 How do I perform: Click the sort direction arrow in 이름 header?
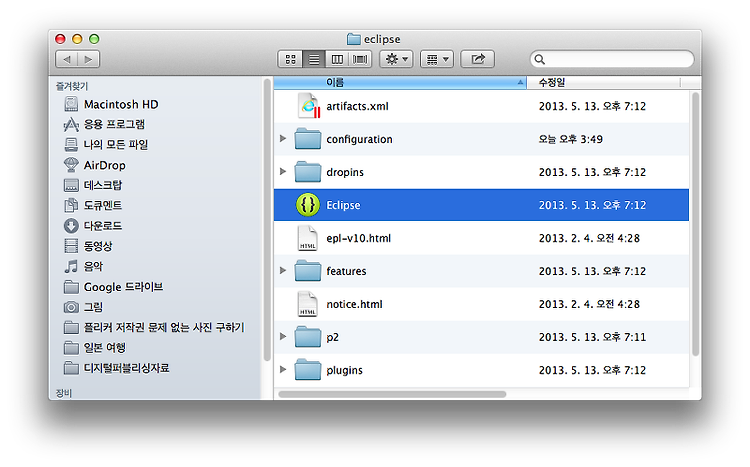(x=520, y=83)
